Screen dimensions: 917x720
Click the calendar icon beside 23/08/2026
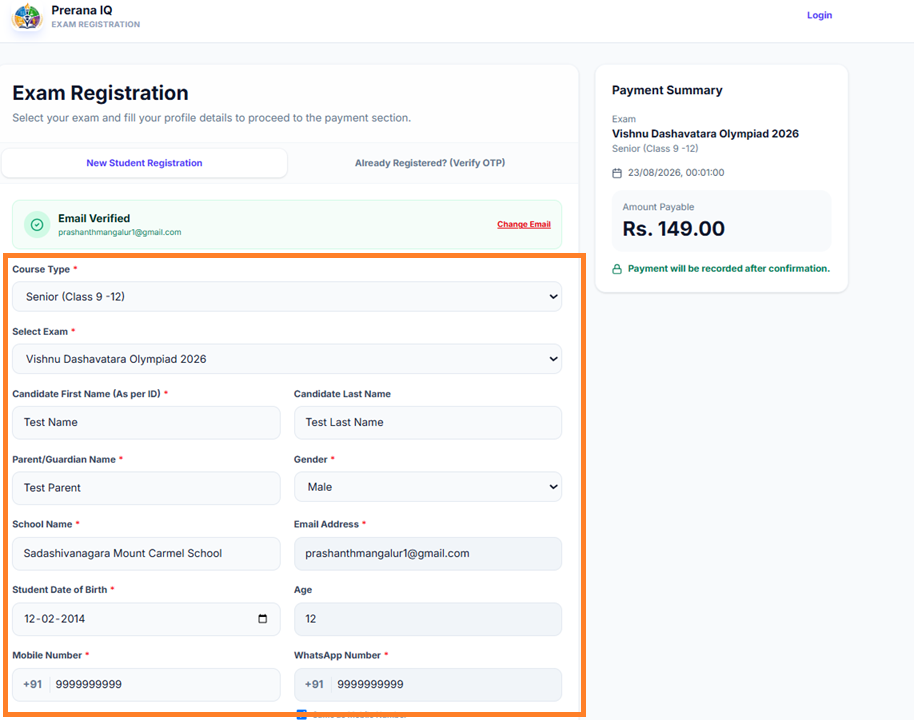pyautogui.click(x=617, y=173)
